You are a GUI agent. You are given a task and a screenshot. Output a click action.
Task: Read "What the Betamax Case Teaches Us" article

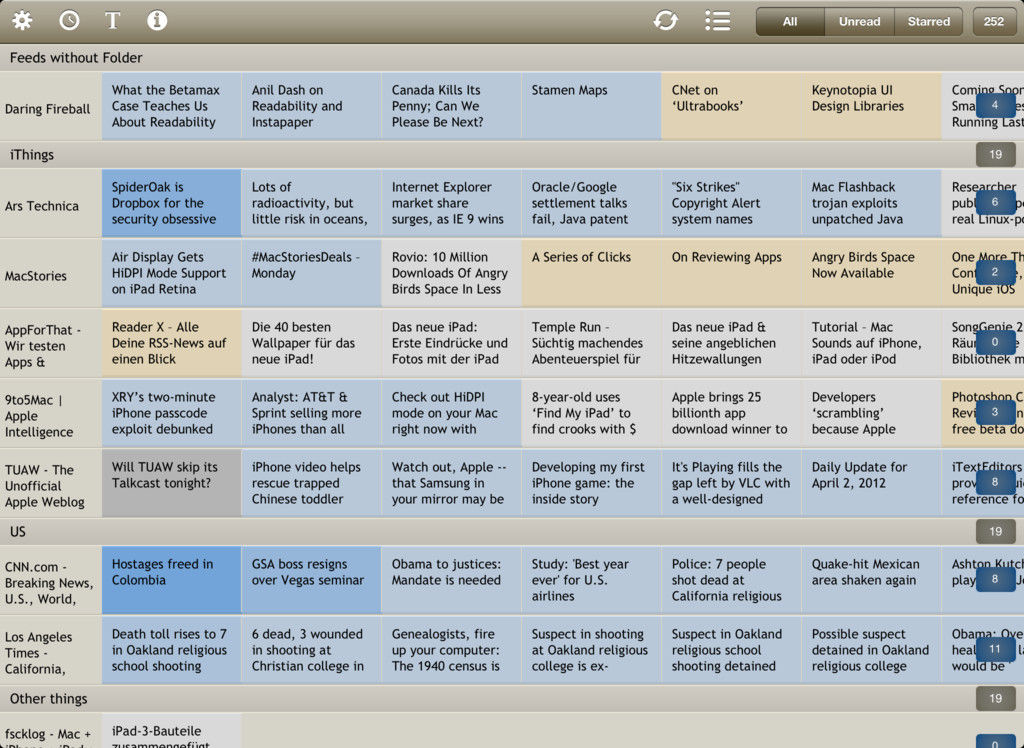point(171,106)
